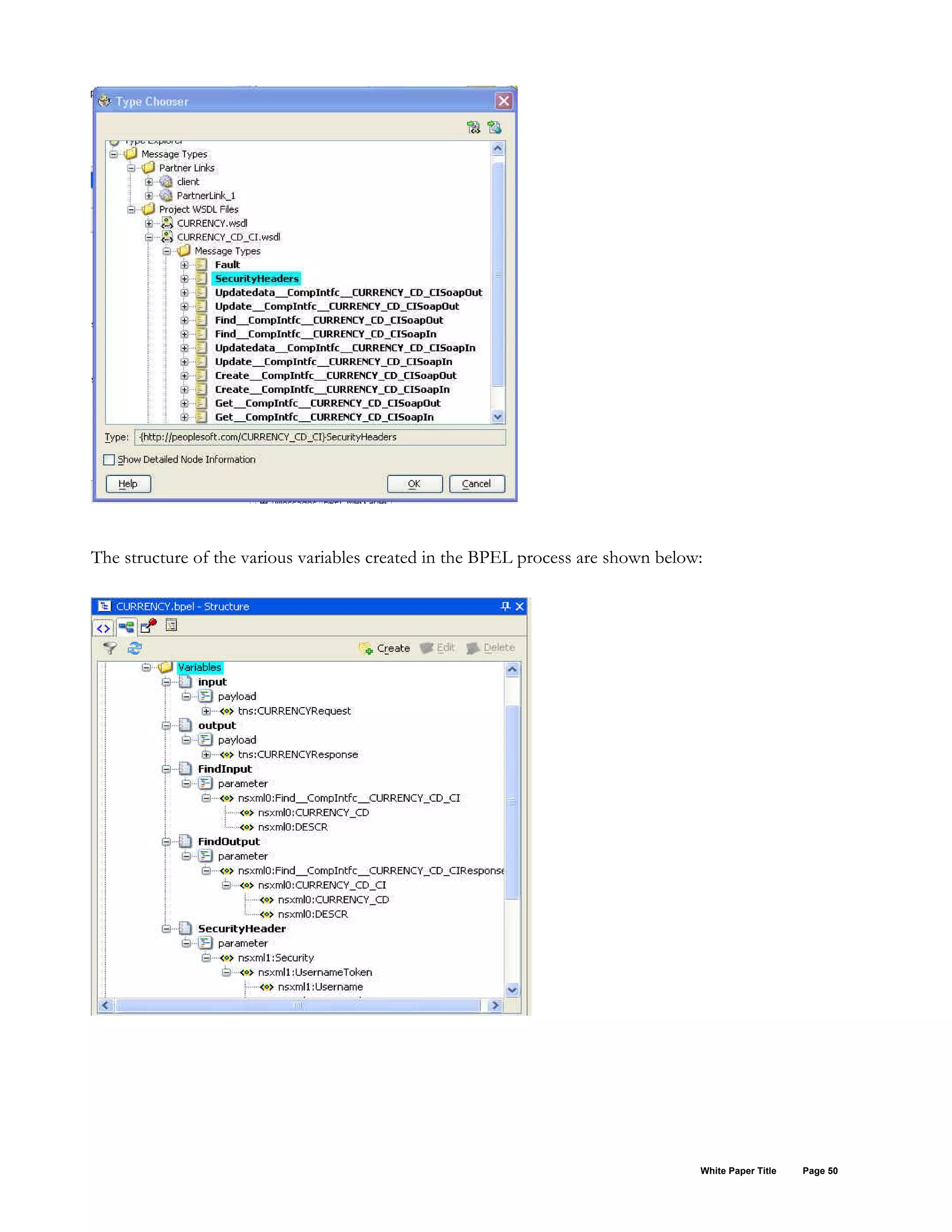The height and width of the screenshot is (1232, 952).
Task: Expand the SecurityHeaders message type
Action: coord(185,278)
